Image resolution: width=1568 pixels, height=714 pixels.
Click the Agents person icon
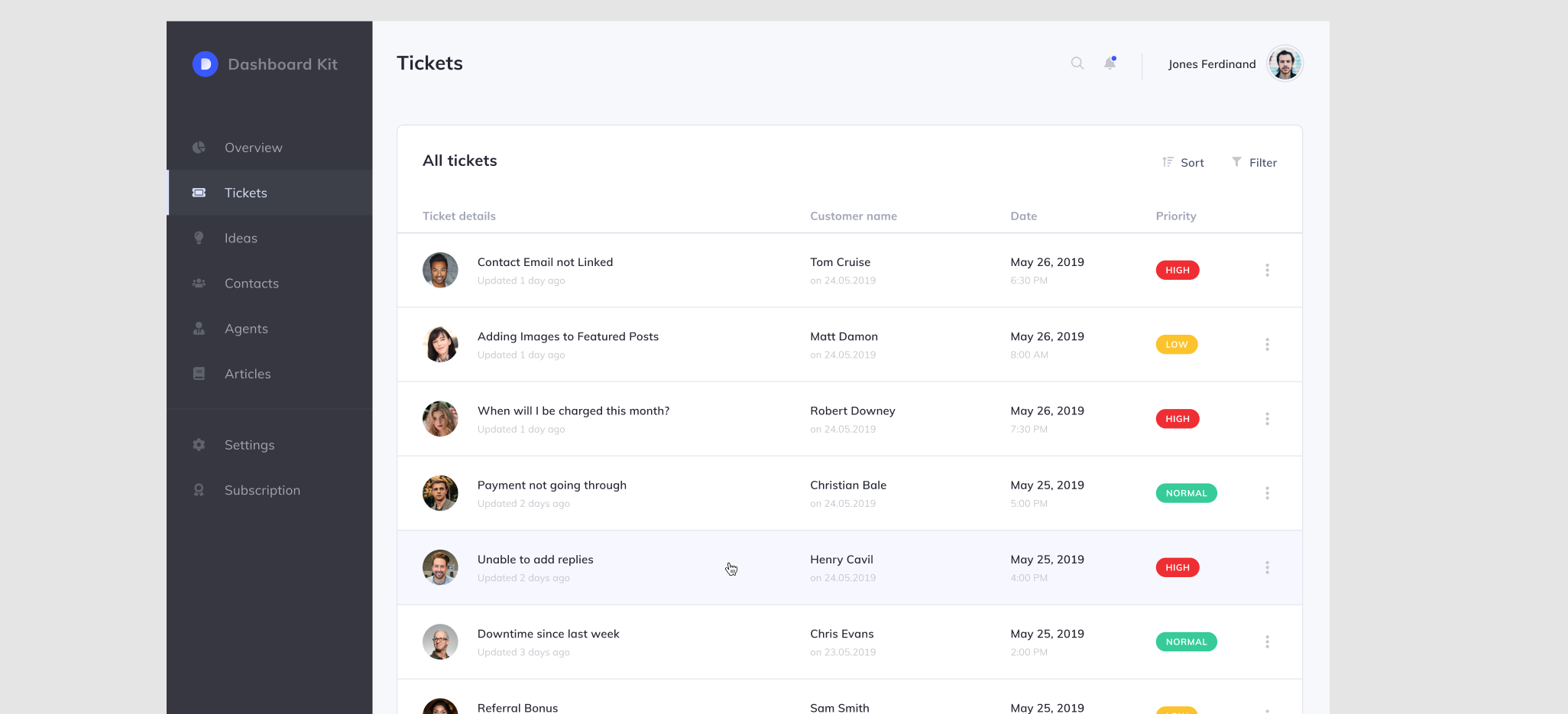coord(199,329)
